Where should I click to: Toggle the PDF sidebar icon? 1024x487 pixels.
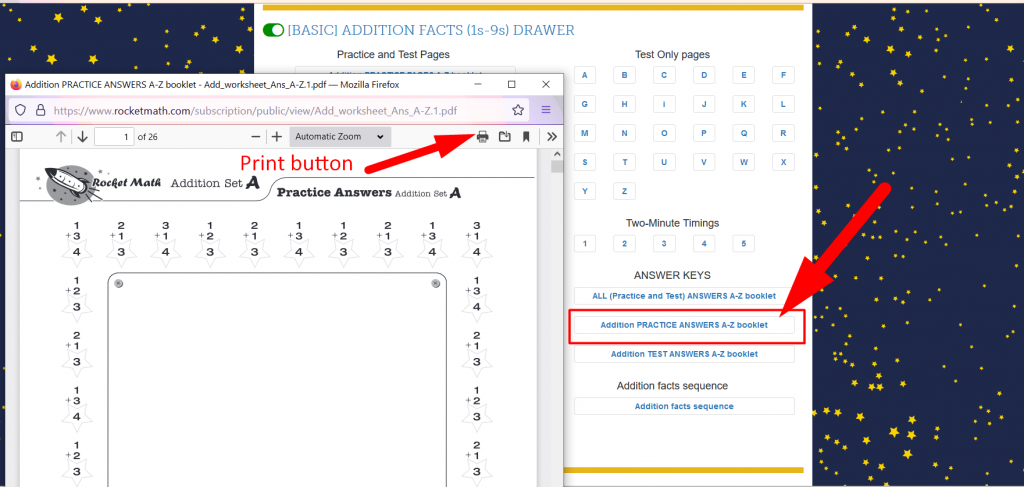click(x=17, y=136)
